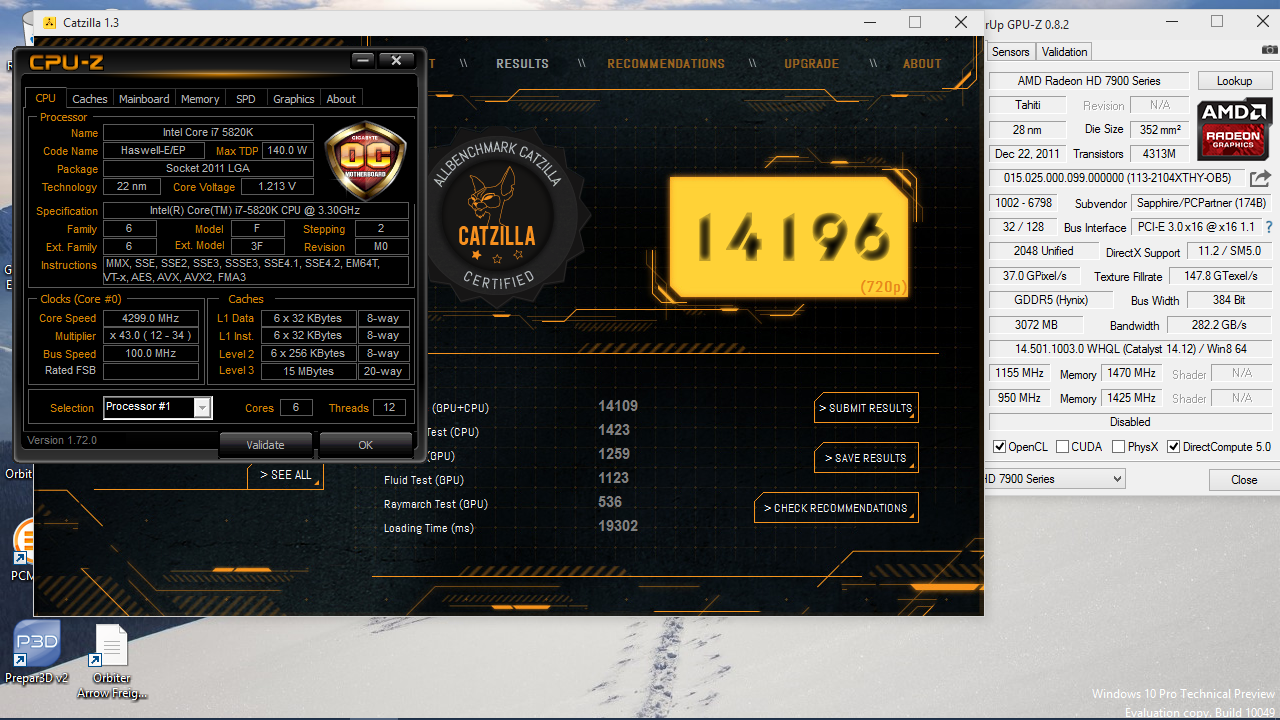Click the Cores value 6
This screenshot has width=1280, height=720.
pos(295,408)
